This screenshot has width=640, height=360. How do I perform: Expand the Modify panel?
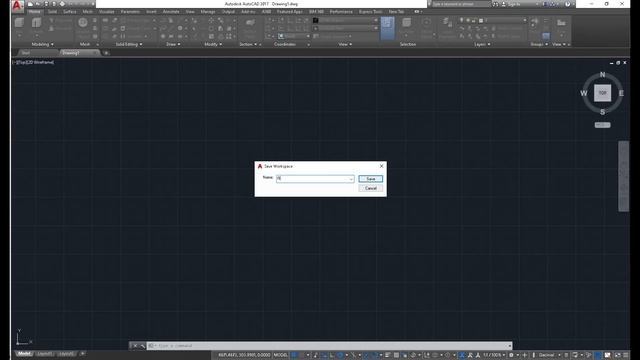pos(213,44)
